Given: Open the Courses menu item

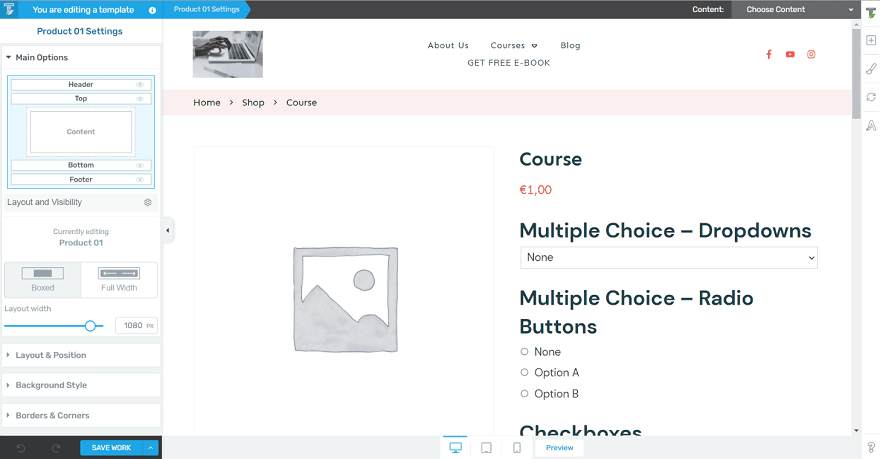Looking at the screenshot, I should click(x=513, y=45).
